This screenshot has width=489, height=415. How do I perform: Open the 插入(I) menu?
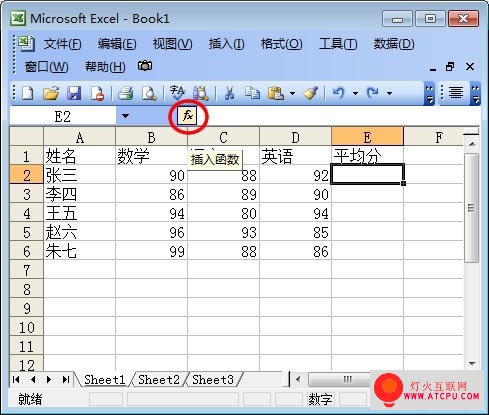point(226,44)
